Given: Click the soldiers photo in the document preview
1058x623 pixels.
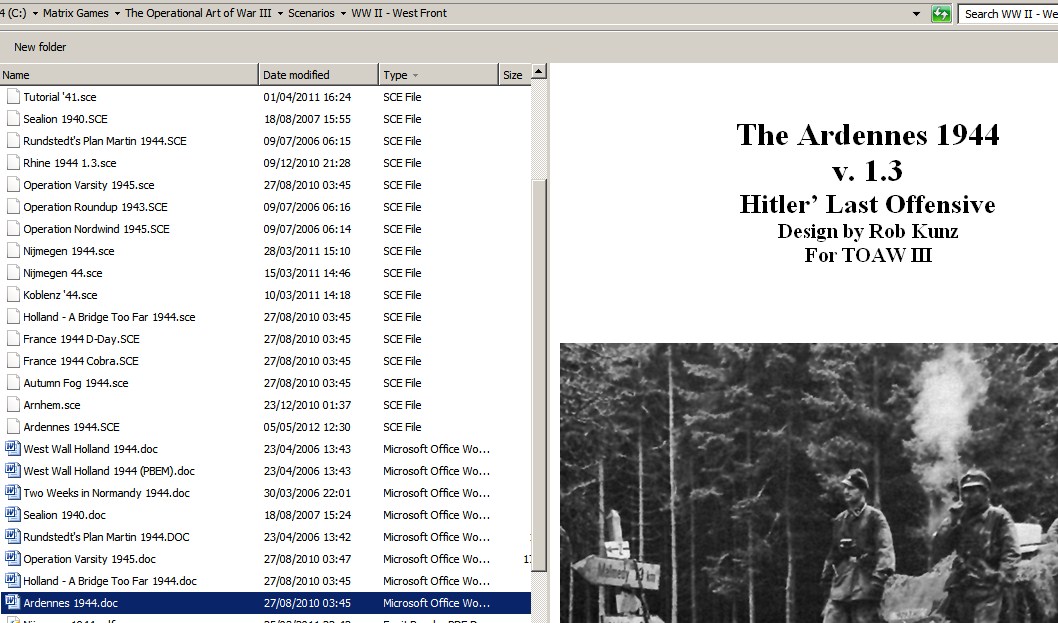Looking at the screenshot, I should (808, 483).
